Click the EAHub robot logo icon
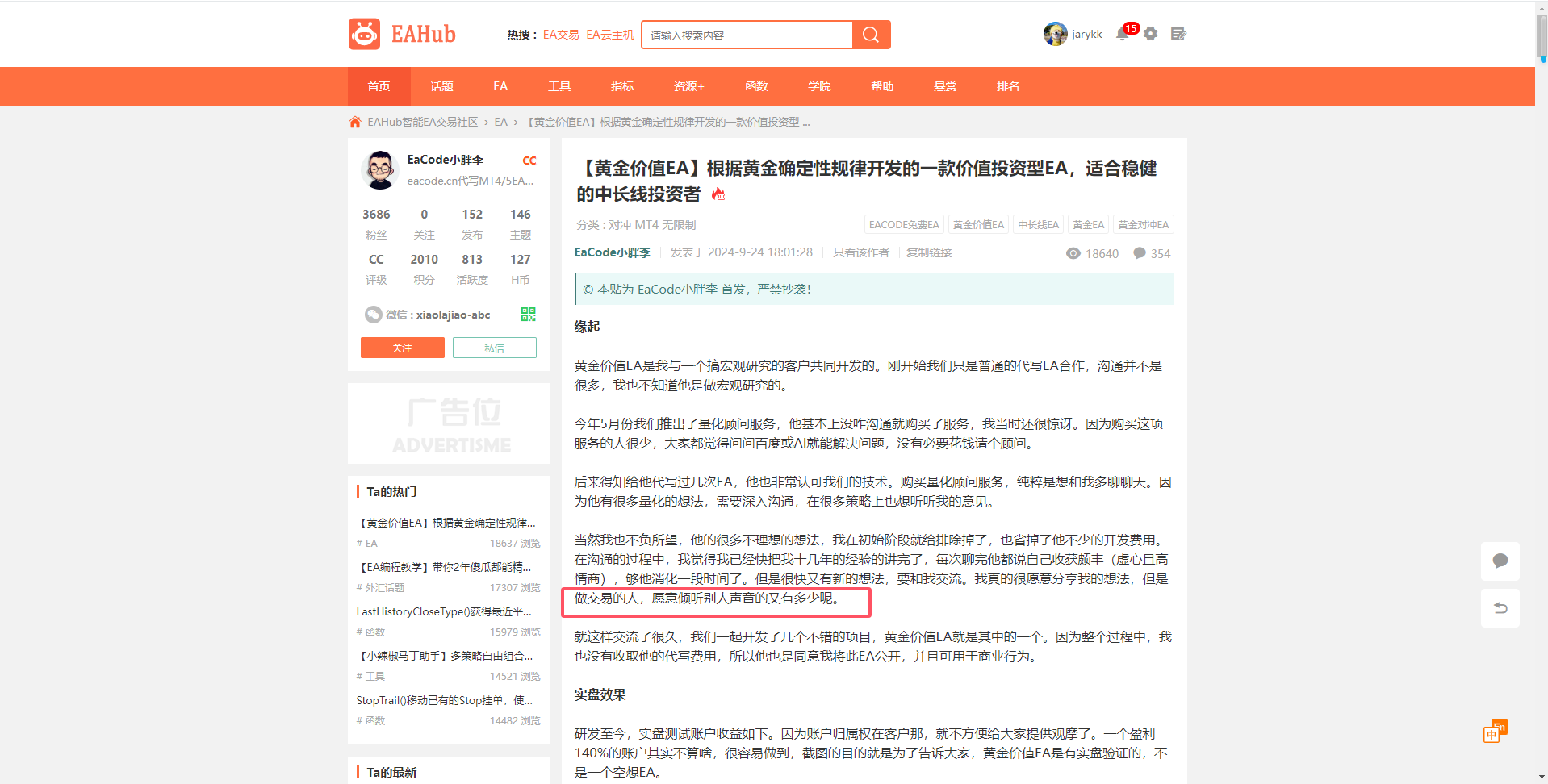The height and width of the screenshot is (784, 1548). [x=364, y=34]
